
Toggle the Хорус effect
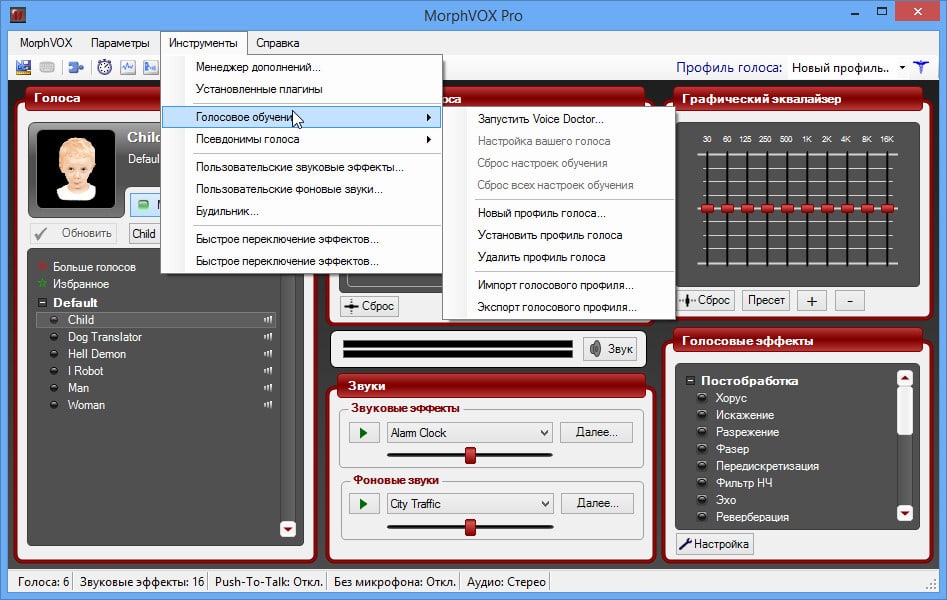(x=702, y=398)
